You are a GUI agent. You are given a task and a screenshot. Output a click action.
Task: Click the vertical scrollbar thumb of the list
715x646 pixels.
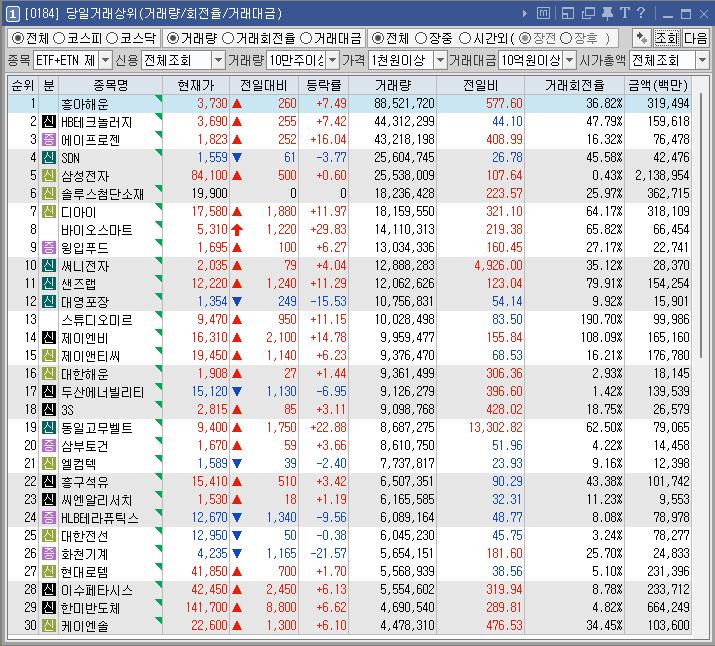pyautogui.click(x=701, y=226)
